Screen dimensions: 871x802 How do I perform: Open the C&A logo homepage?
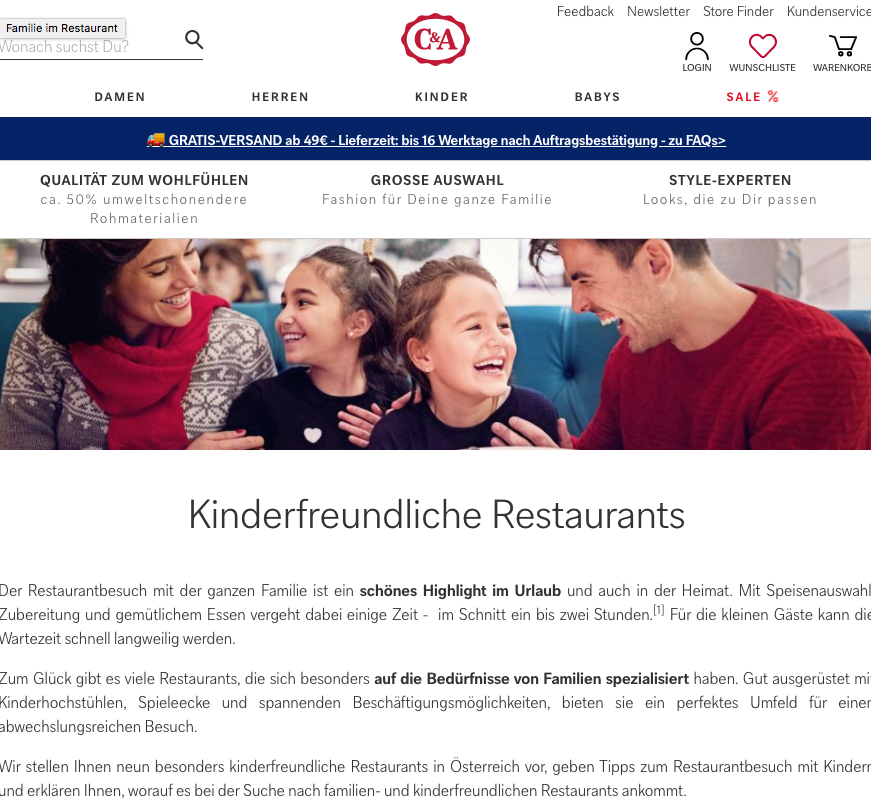pos(436,39)
